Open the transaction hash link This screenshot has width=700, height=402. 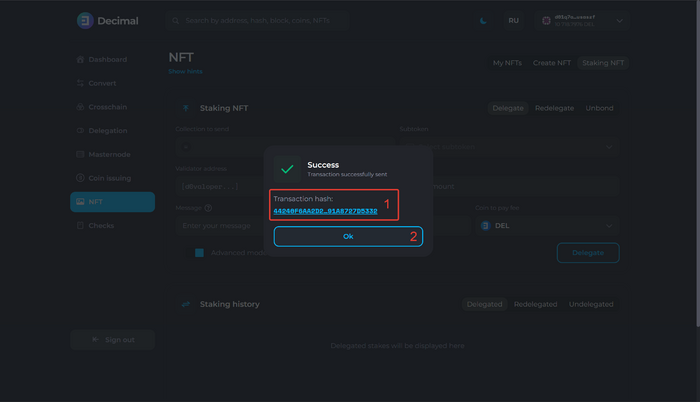325,211
